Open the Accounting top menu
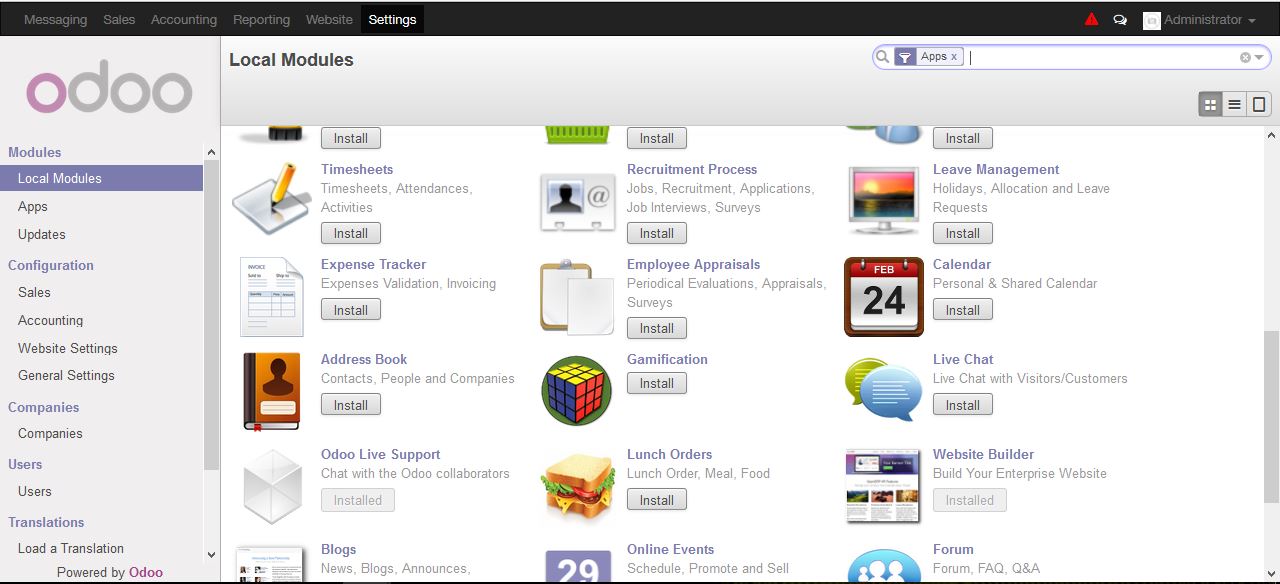The image size is (1280, 584). click(x=184, y=19)
